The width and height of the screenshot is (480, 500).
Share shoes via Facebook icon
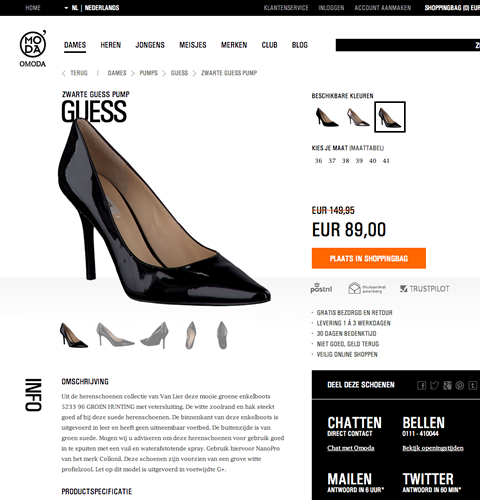[422, 386]
